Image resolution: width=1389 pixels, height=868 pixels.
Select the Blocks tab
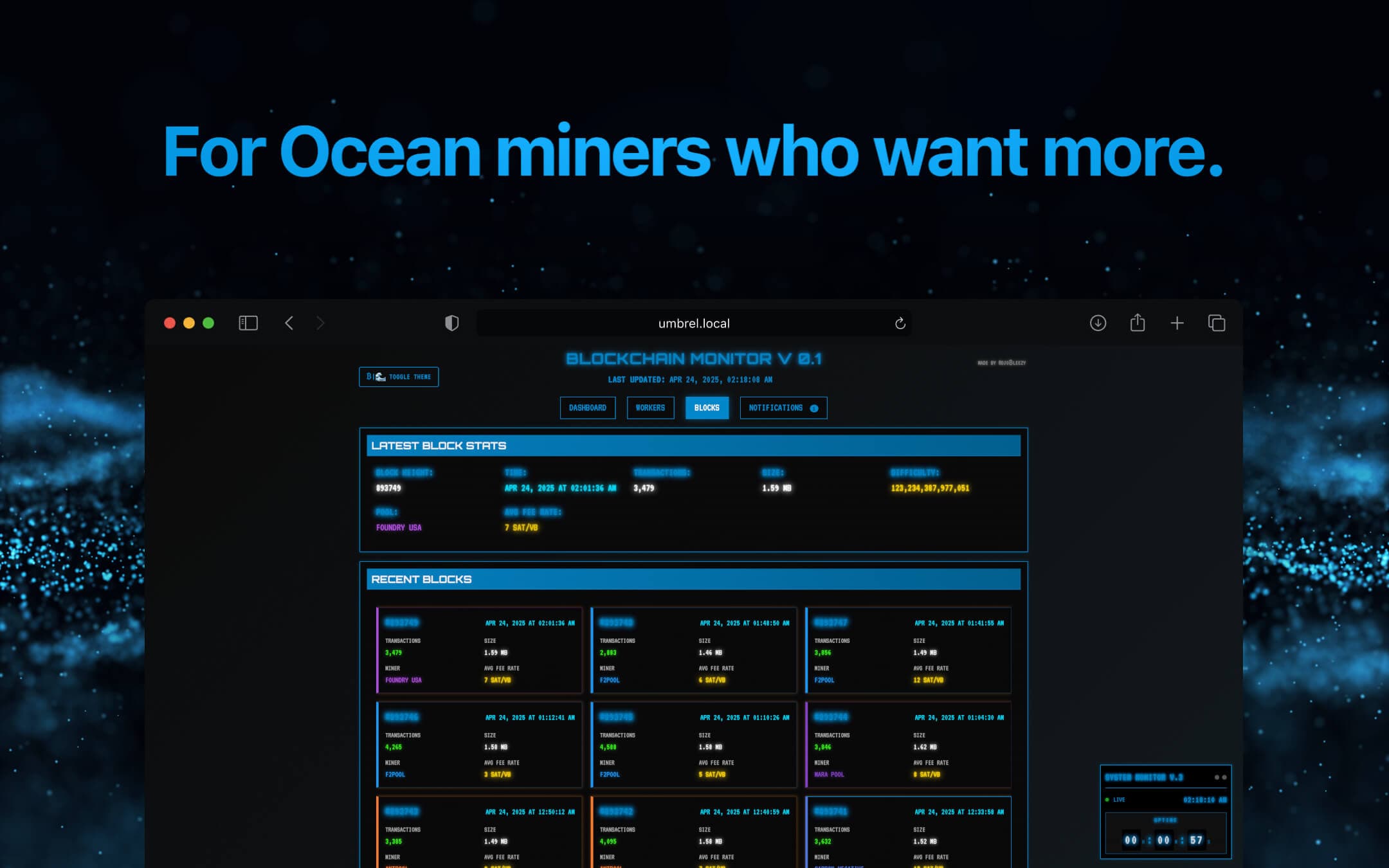point(707,408)
